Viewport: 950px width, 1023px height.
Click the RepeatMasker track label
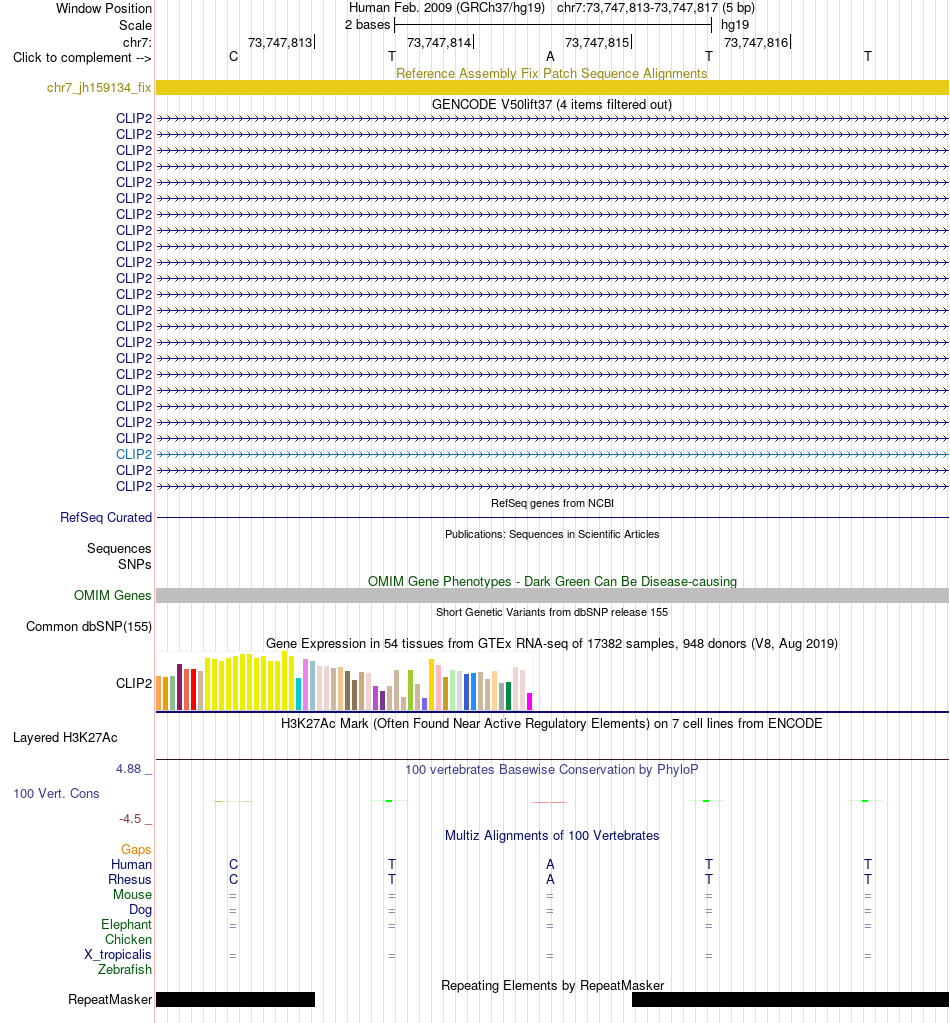click(x=110, y=1000)
